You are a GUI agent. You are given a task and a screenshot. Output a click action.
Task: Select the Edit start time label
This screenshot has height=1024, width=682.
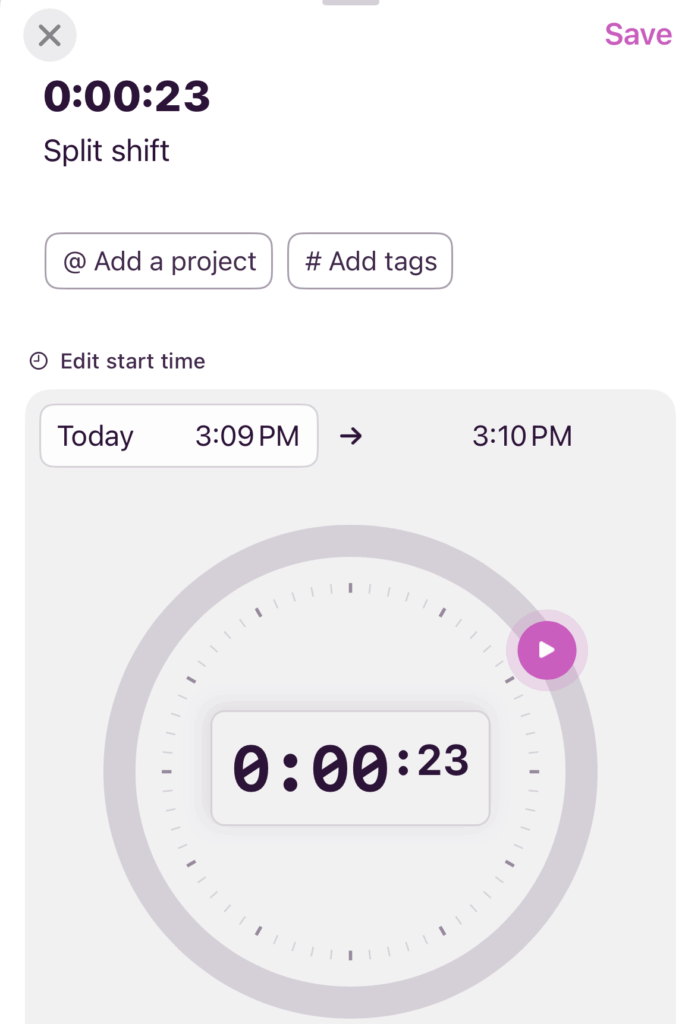pyautogui.click(x=132, y=361)
